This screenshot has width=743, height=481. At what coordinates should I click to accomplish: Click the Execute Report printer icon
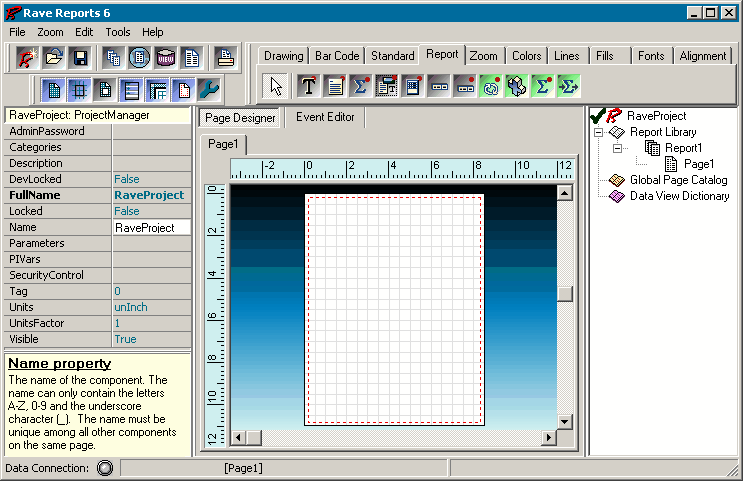pyautogui.click(x=225, y=58)
